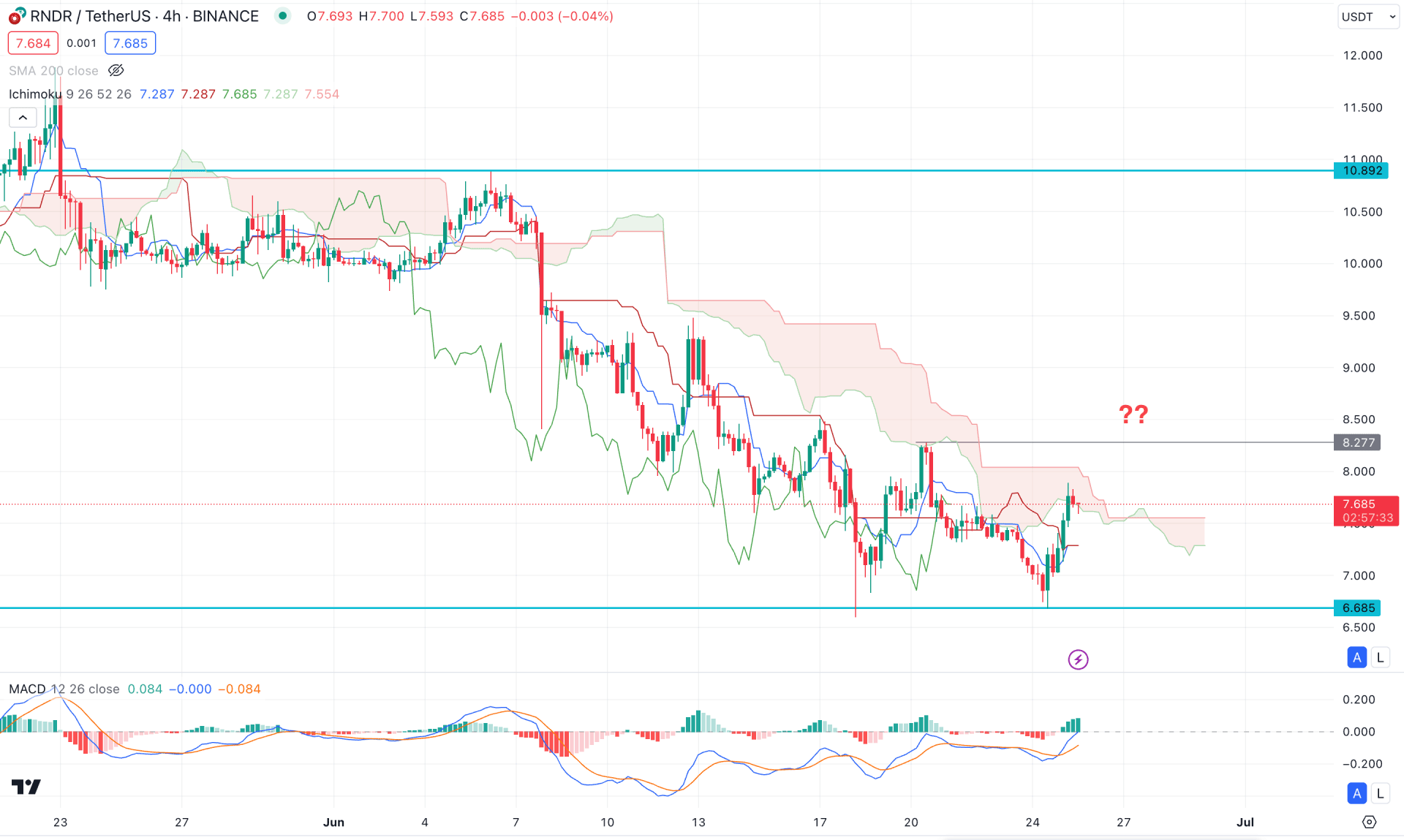Click the Ichimoku value 7.554
This screenshot has height=840, width=1404.
[322, 94]
